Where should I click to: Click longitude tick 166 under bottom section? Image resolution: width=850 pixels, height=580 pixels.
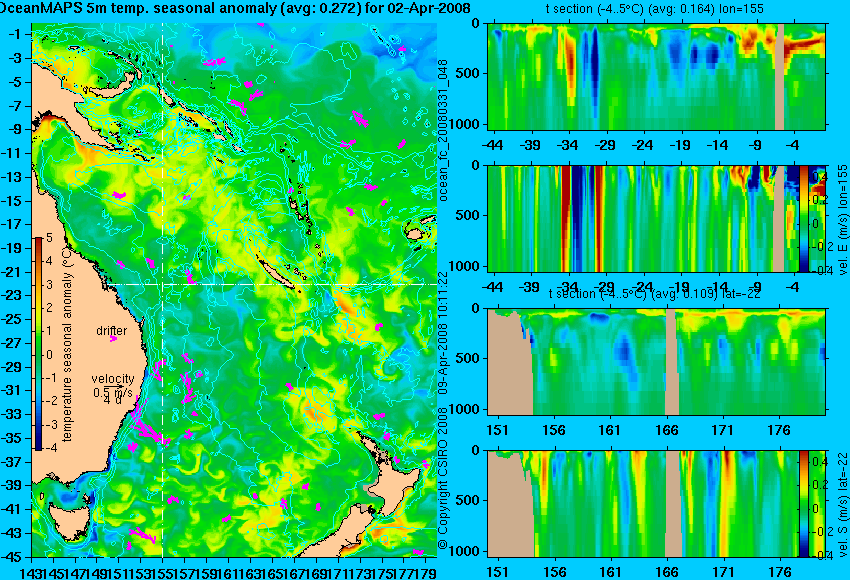[x=667, y=572]
